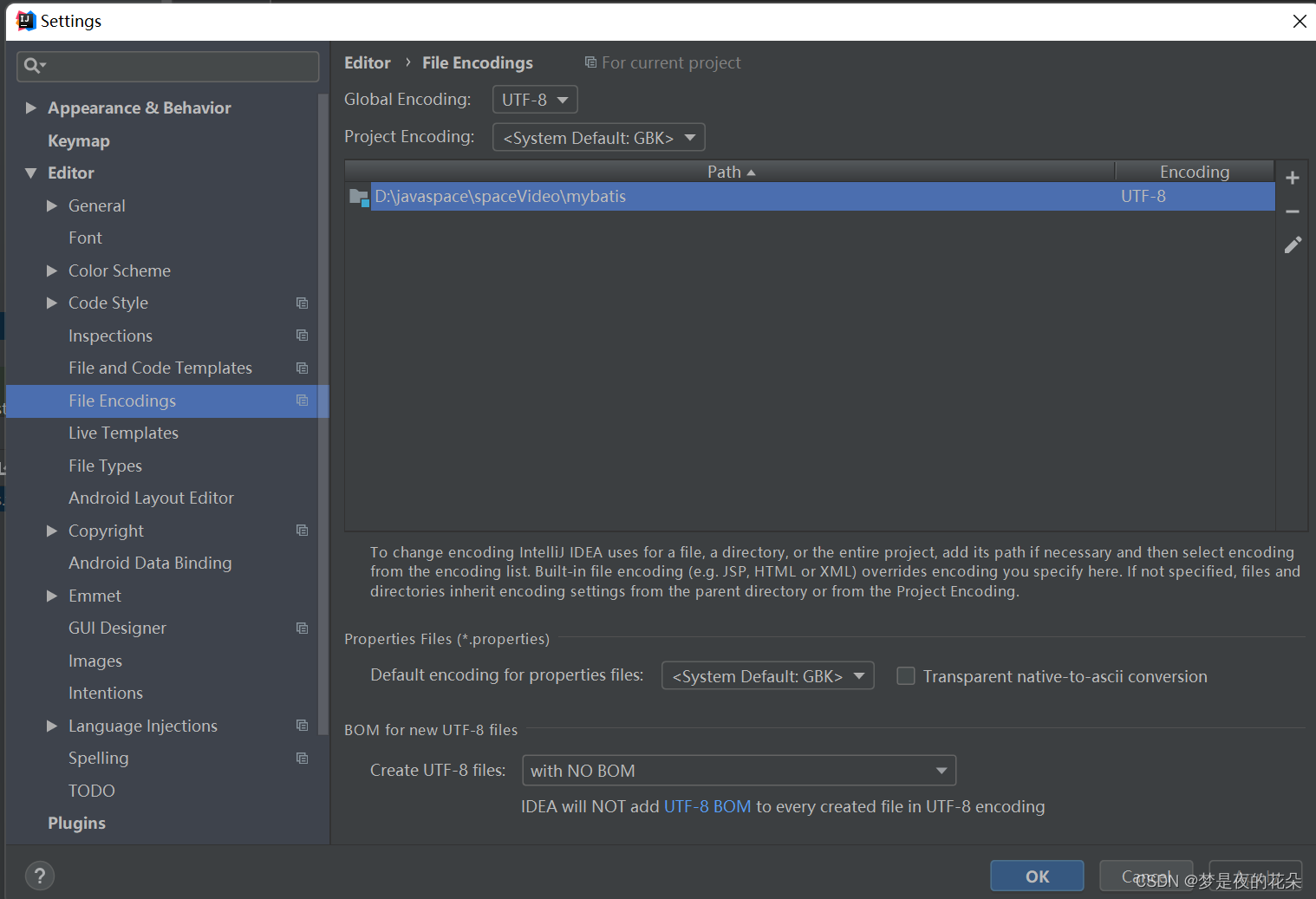Open Android Data Binding settings
The image size is (1316, 899).
tap(150, 564)
